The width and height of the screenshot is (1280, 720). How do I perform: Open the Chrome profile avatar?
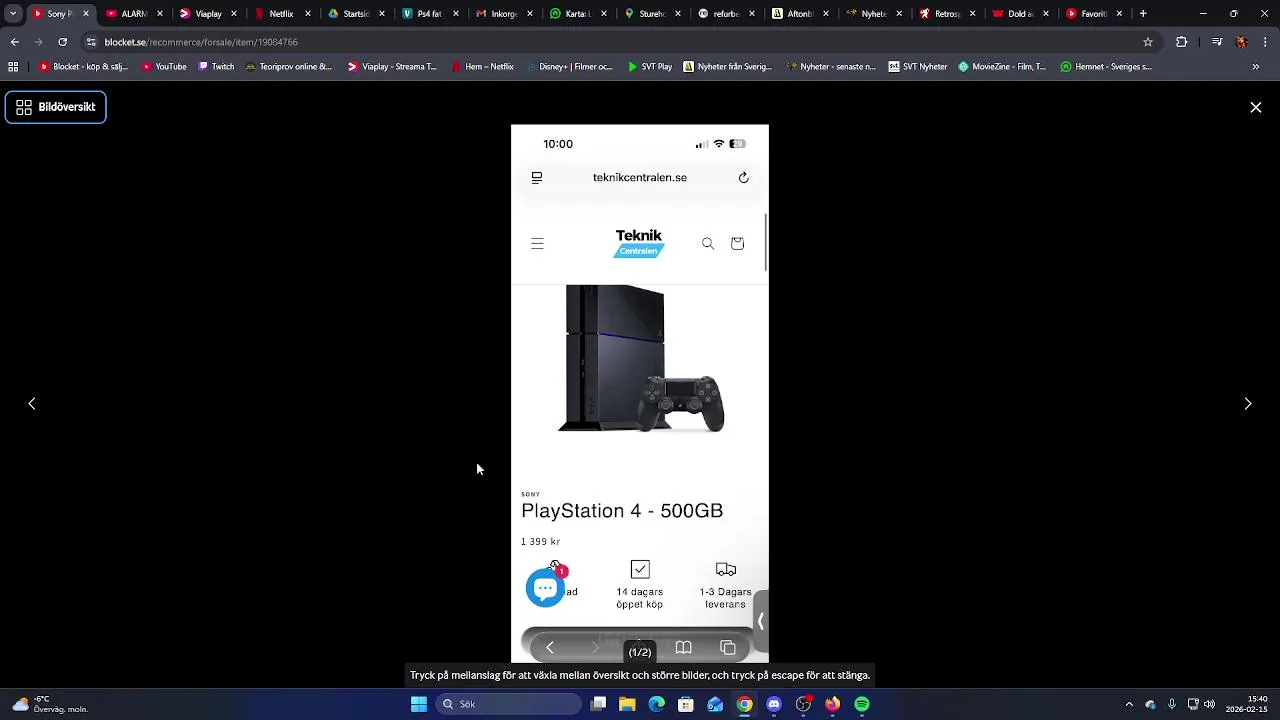(x=1241, y=42)
